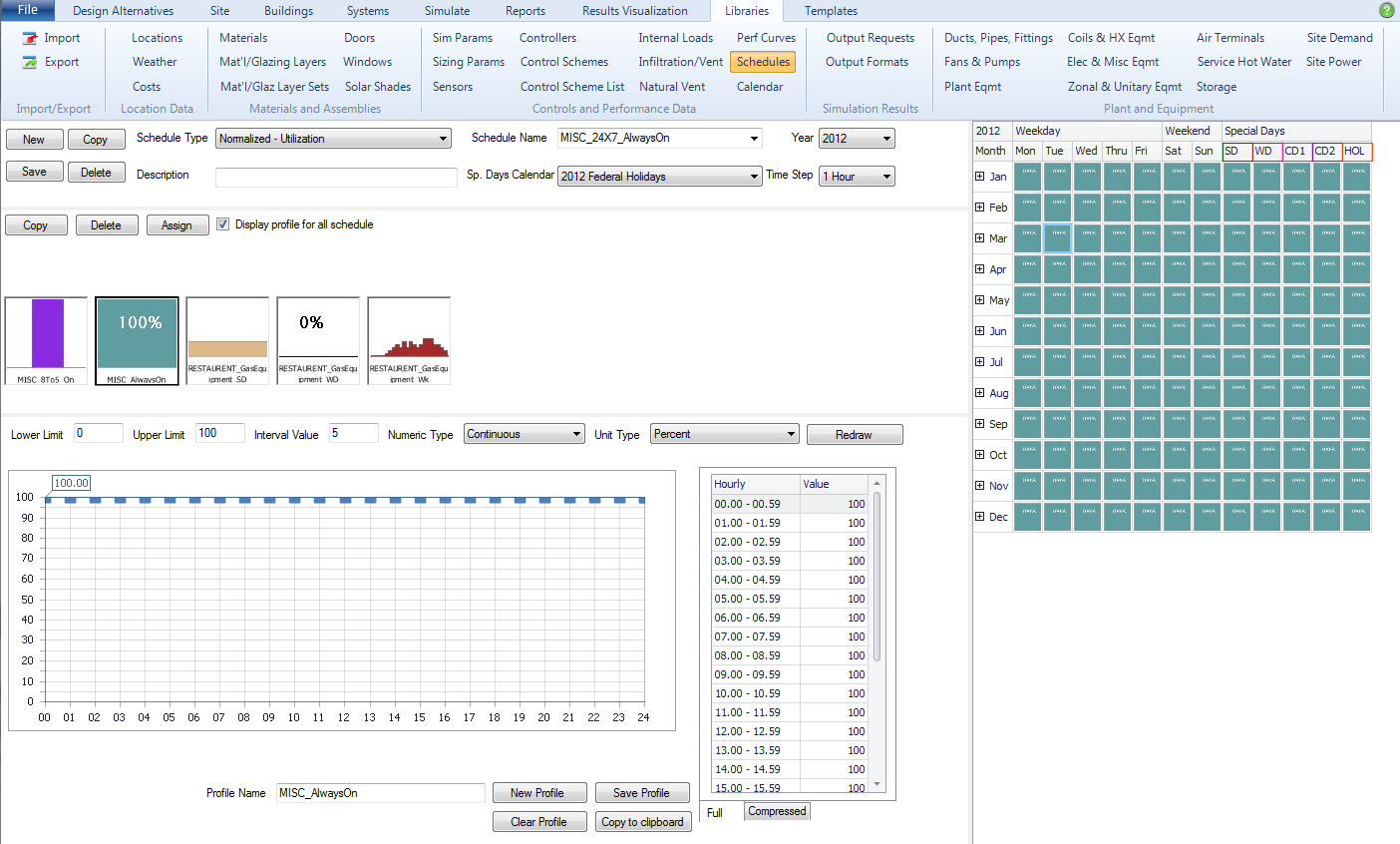Viewport: 1400px width, 844px height.
Task: Click the Profile Name input field
Action: (381, 793)
